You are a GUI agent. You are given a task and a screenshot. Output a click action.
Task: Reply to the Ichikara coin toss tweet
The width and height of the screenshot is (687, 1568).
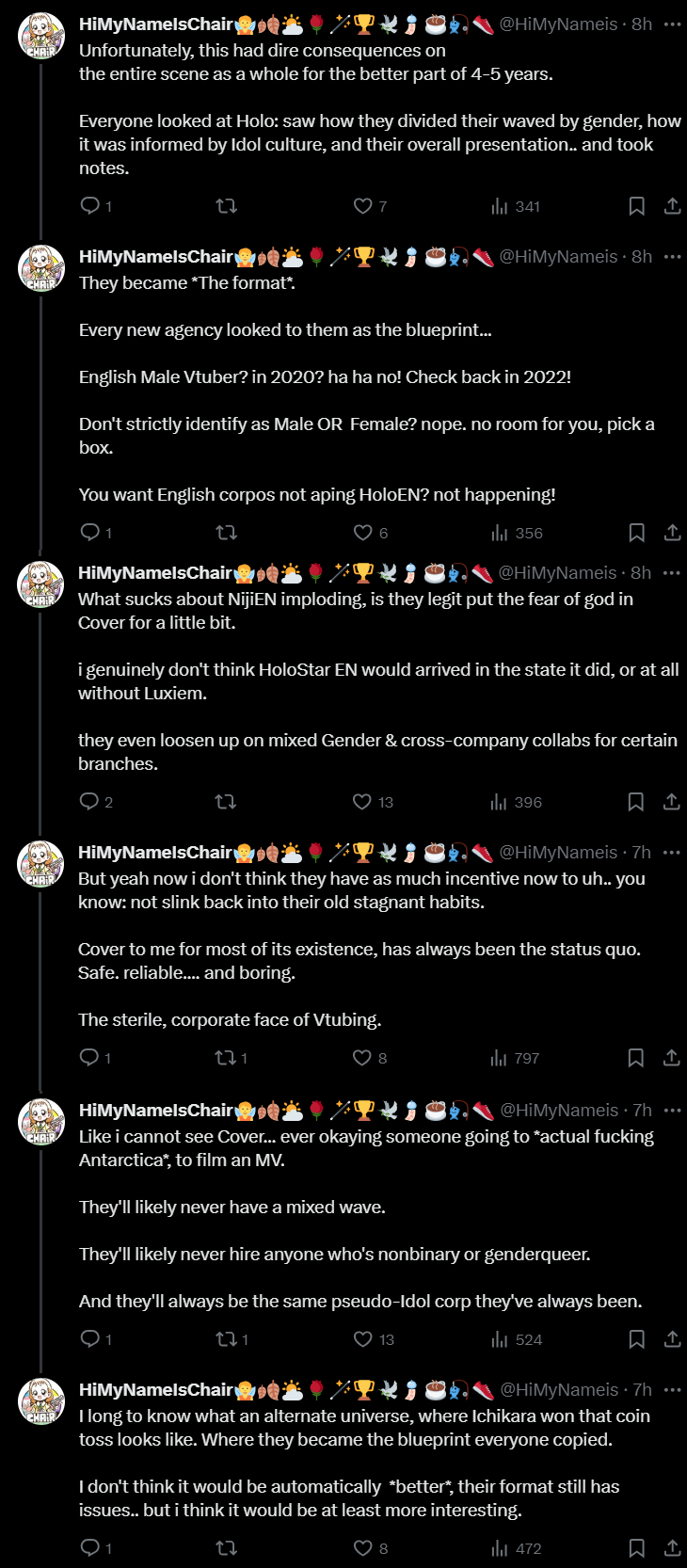click(90, 1548)
